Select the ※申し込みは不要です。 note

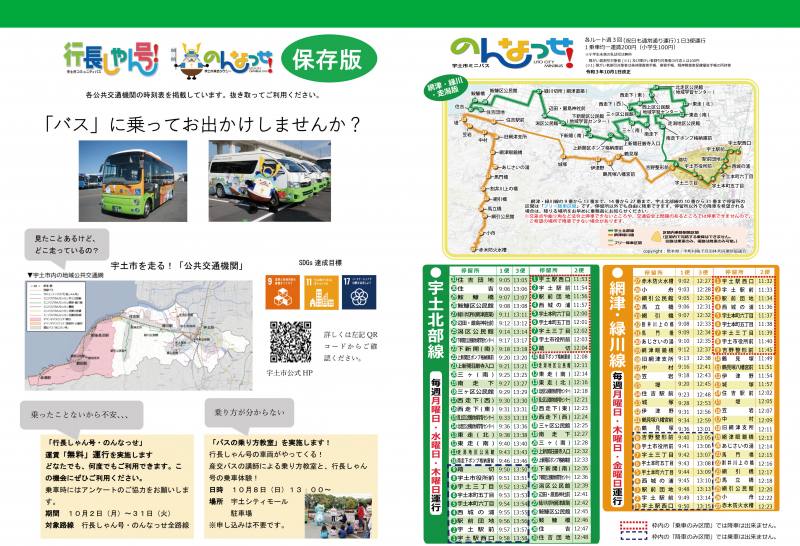[x=246, y=525]
